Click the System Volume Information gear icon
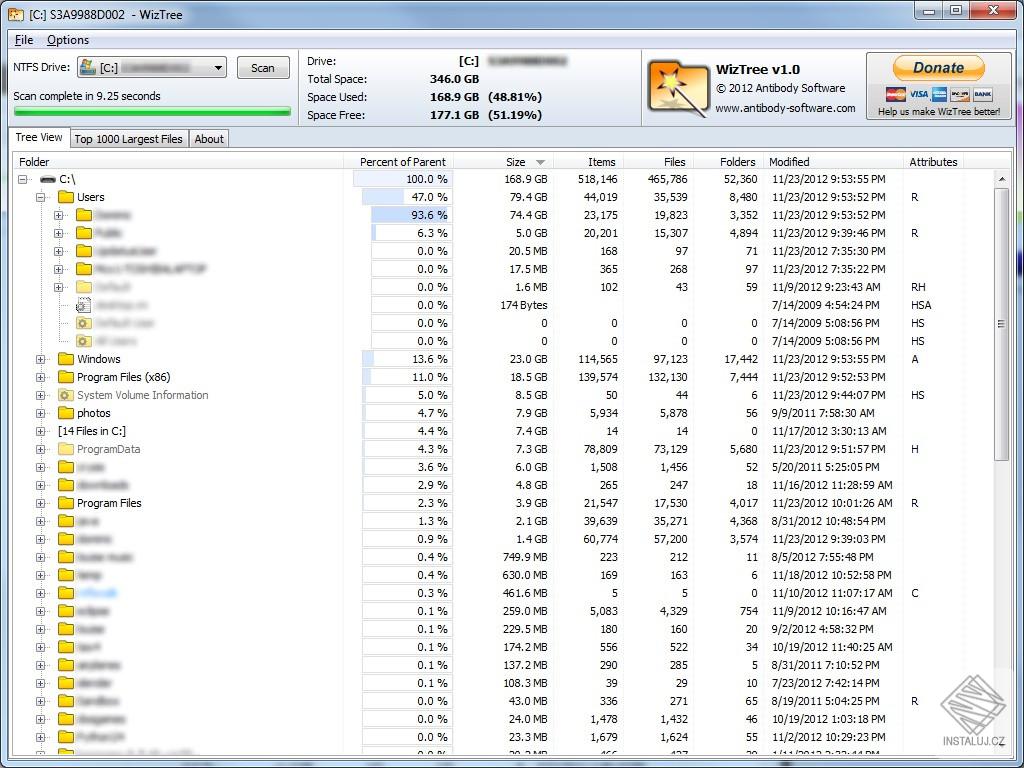Screen dimensions: 1024x768 (x=65, y=395)
